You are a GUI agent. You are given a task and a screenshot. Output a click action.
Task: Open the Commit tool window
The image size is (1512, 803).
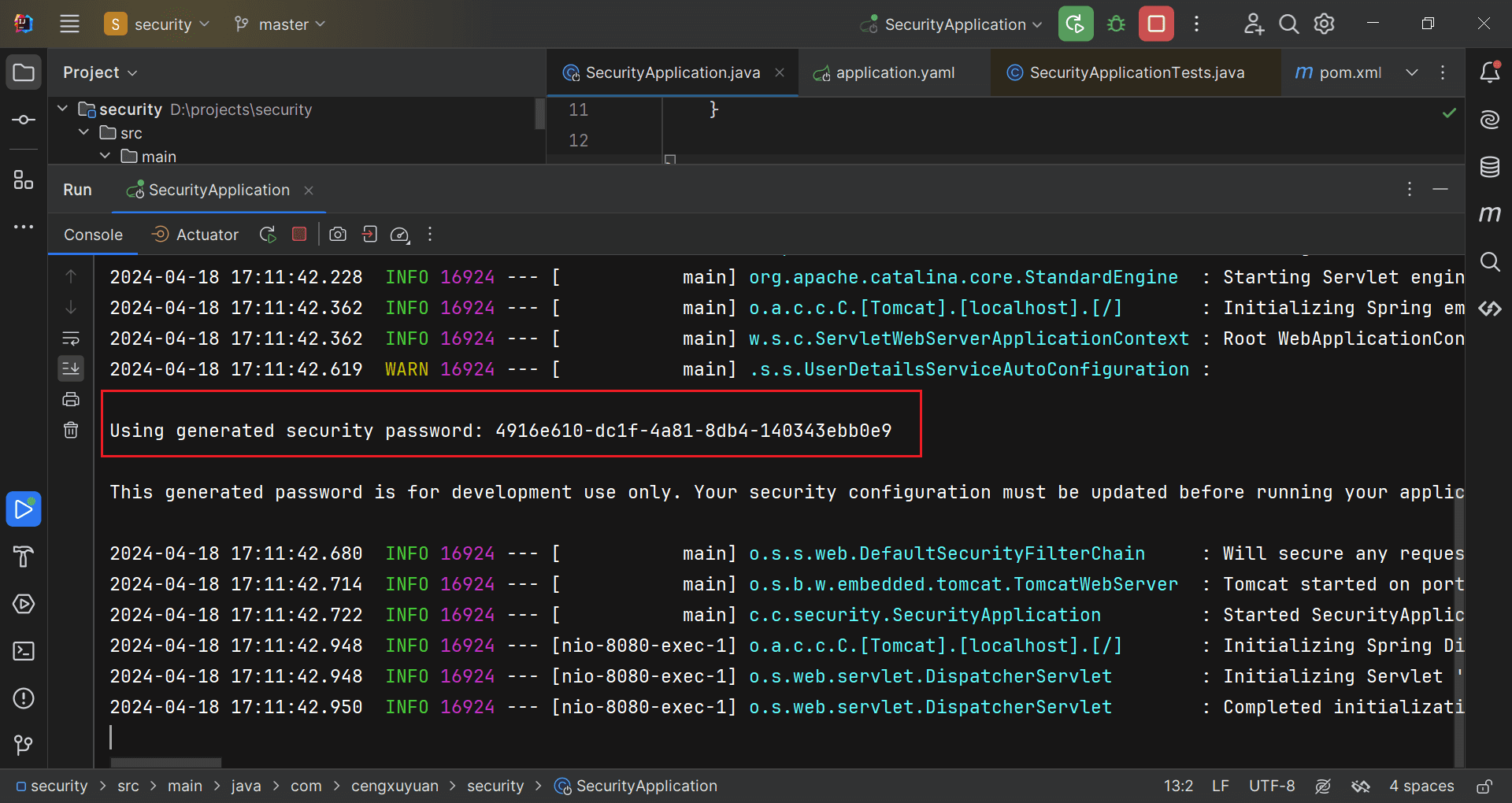[x=24, y=120]
